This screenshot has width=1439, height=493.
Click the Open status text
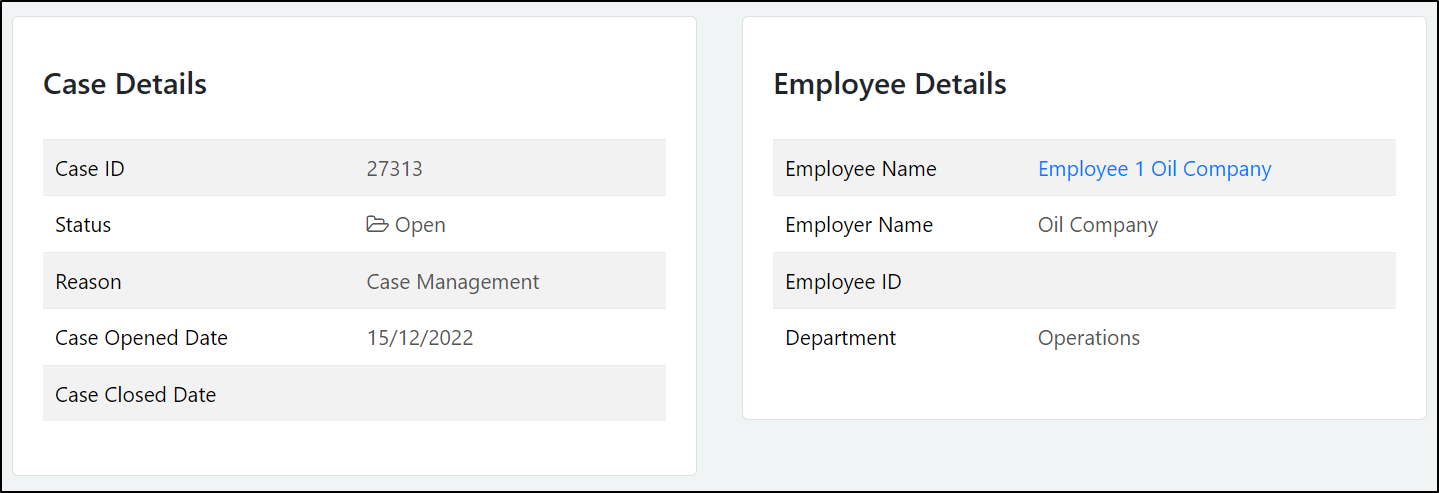point(420,225)
